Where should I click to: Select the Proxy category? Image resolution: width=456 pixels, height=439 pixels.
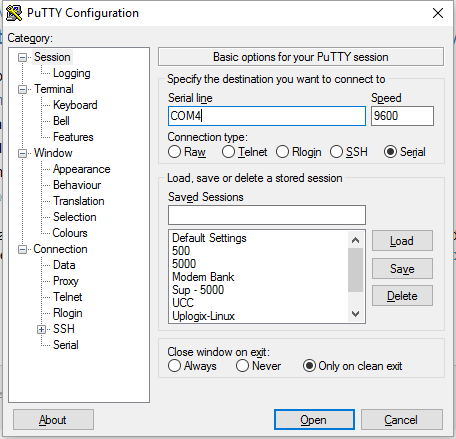[x=66, y=281]
